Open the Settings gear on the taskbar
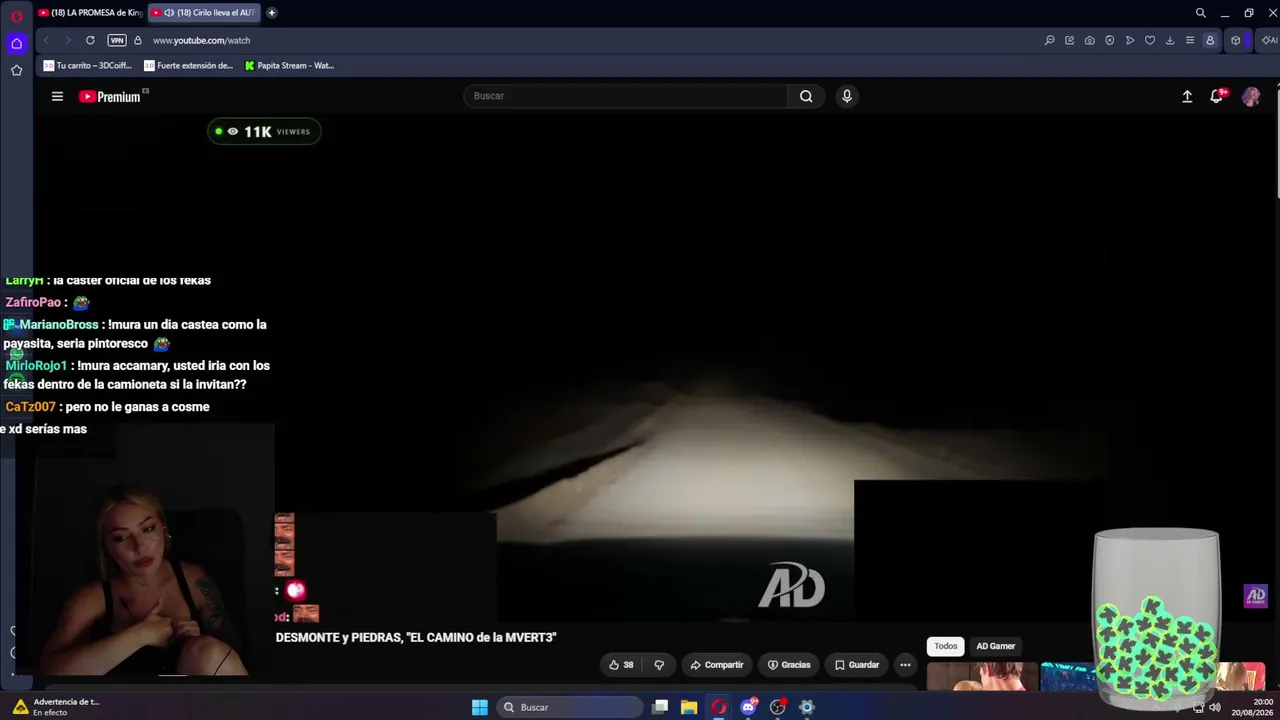1280x720 pixels. (x=807, y=707)
